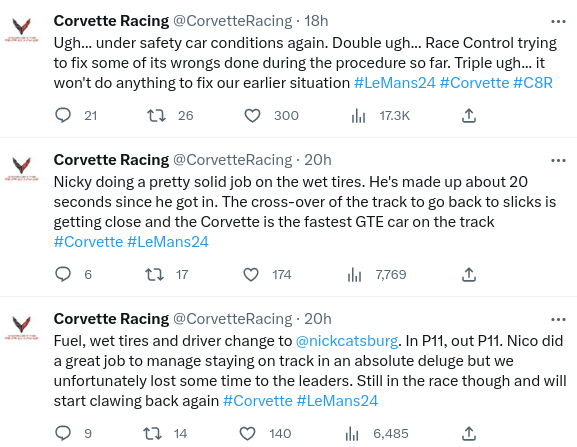Viewport: 577px width, 447px height.
Task: Share the driver change tweet
Action: [x=469, y=433]
